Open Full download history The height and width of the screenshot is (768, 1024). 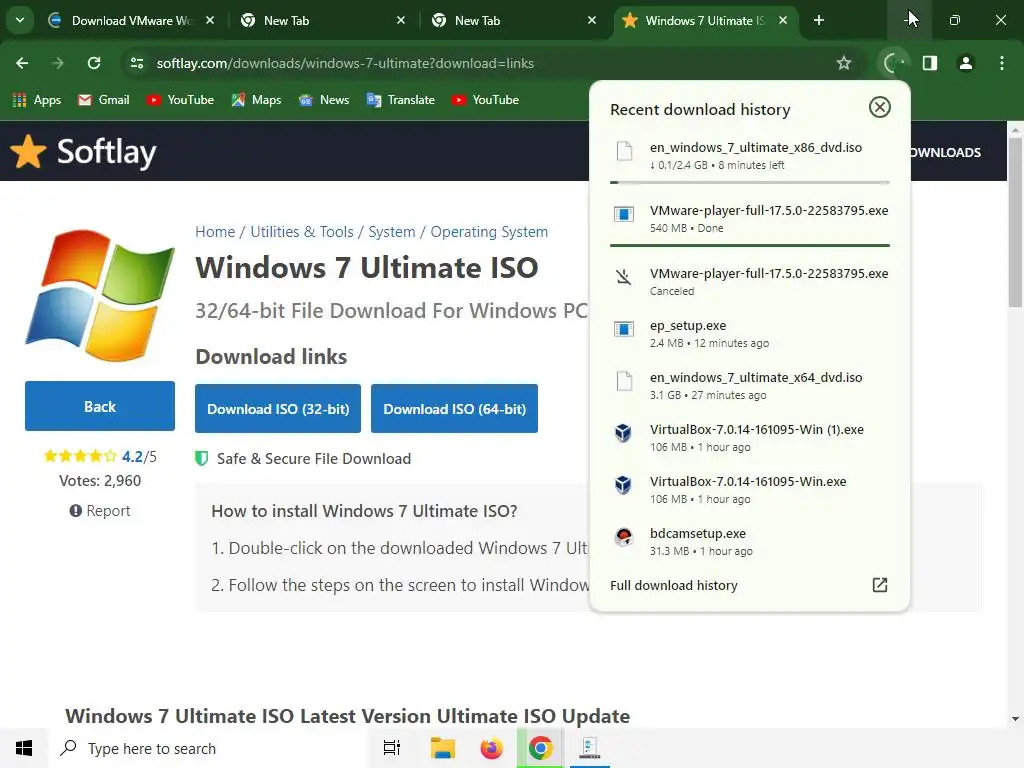(750, 585)
